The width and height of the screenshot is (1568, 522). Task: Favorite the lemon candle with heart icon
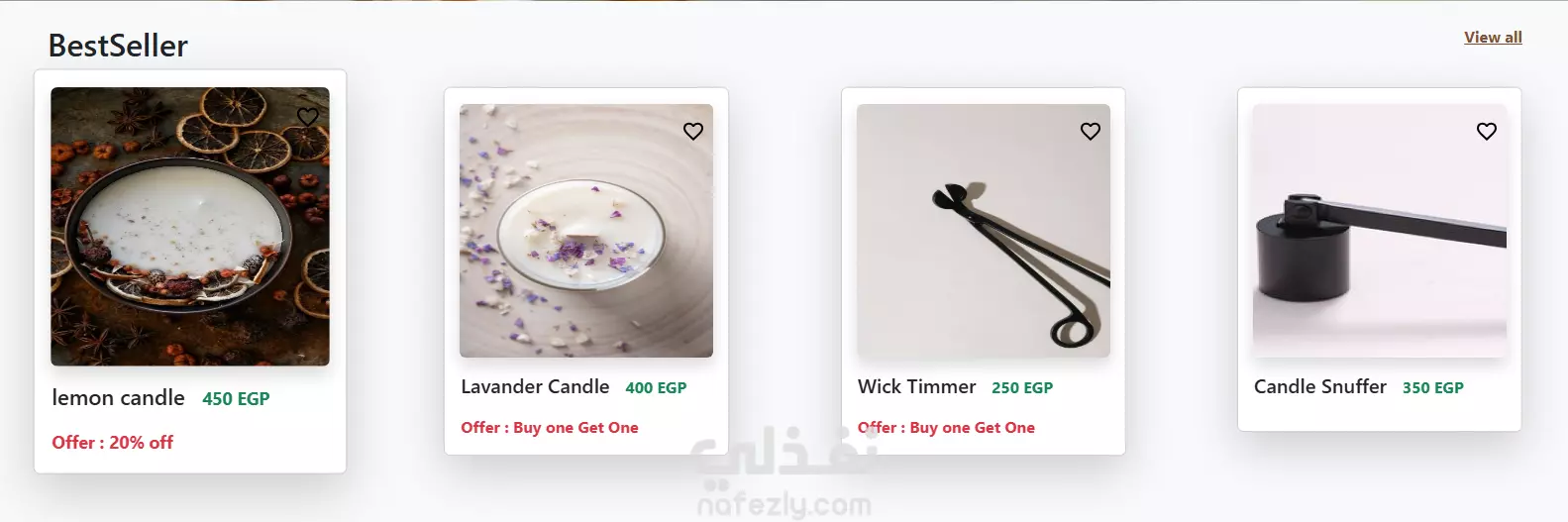[308, 116]
